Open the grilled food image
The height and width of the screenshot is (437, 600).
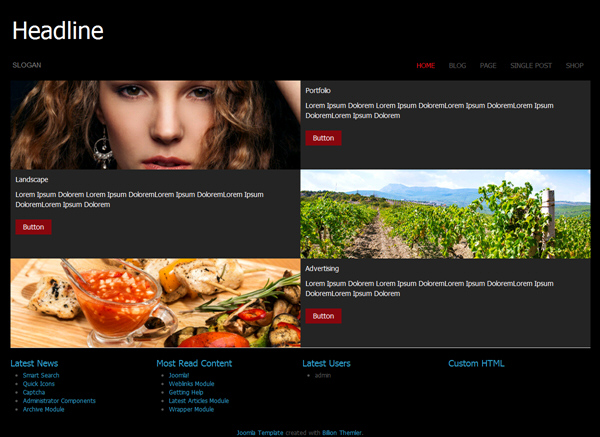pos(155,303)
